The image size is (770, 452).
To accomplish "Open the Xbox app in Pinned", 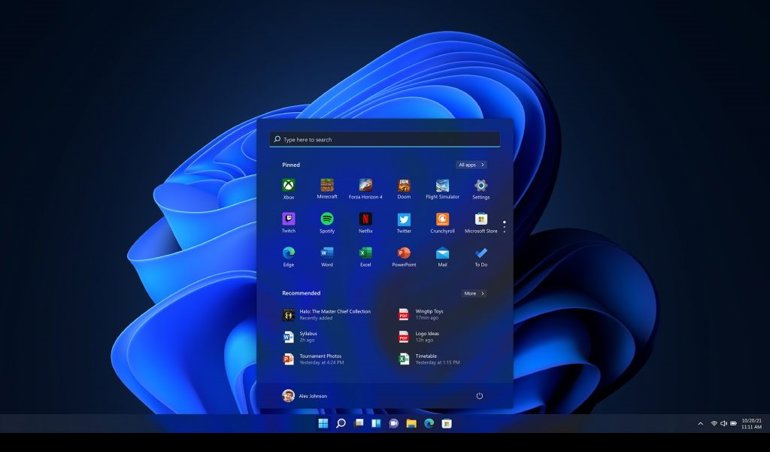I will coord(288,186).
